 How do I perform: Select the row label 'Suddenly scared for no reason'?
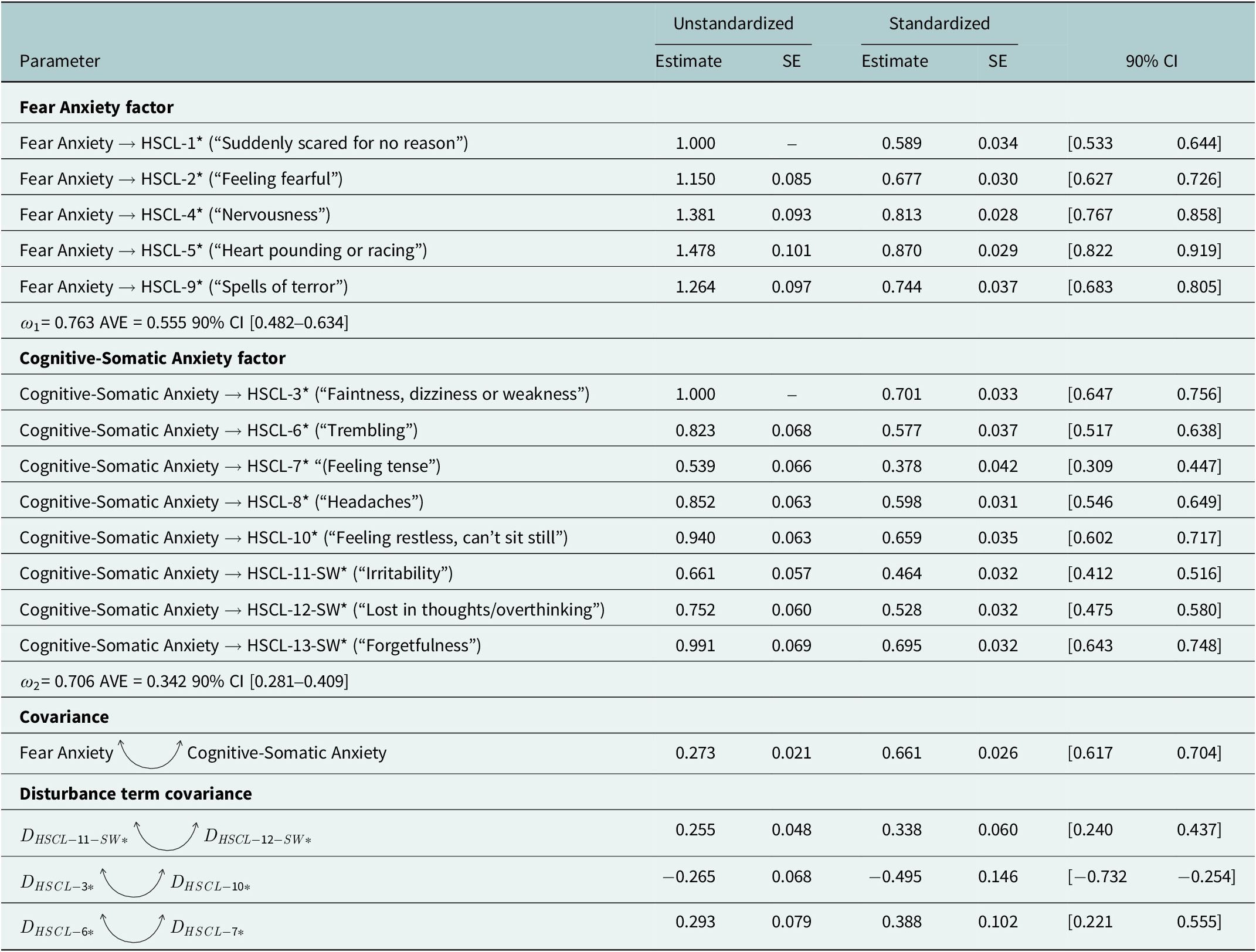pyautogui.click(x=244, y=143)
